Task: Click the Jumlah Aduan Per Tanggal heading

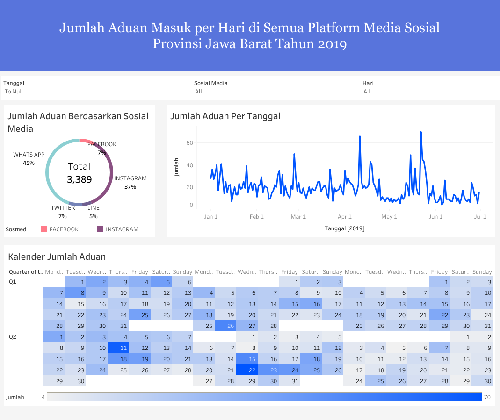Action: [x=225, y=116]
